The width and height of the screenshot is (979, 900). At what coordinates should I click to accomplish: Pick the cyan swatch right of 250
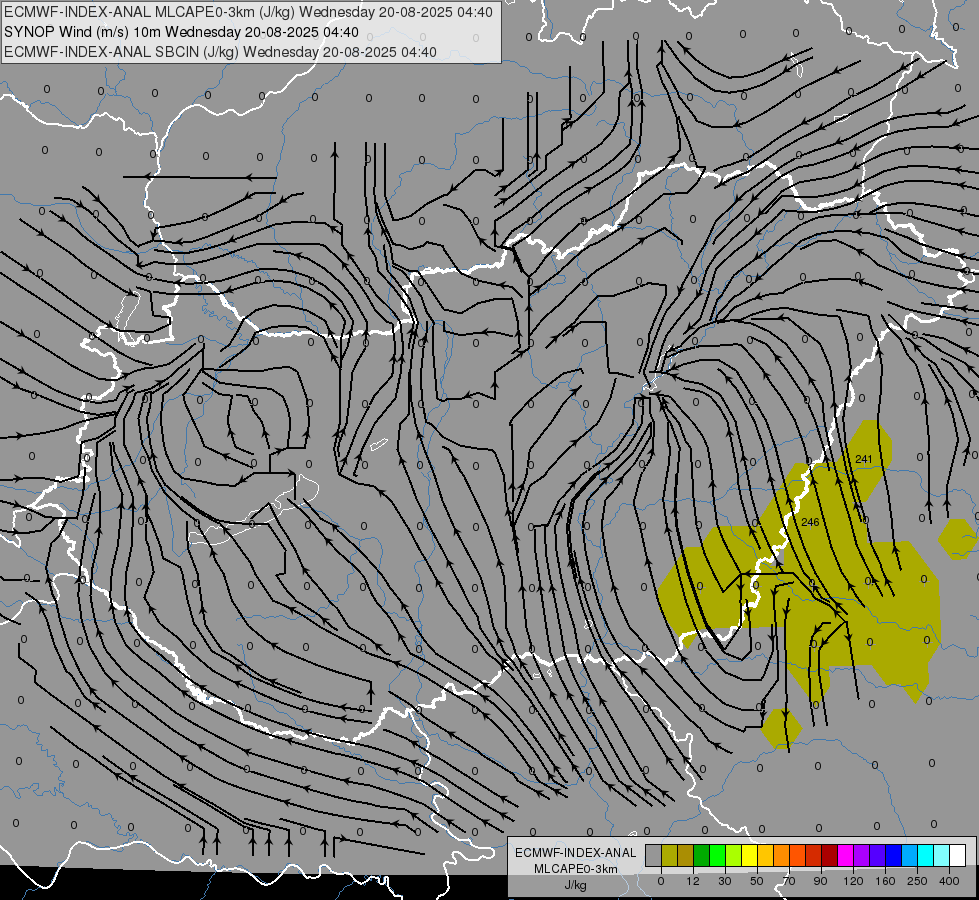(926, 855)
